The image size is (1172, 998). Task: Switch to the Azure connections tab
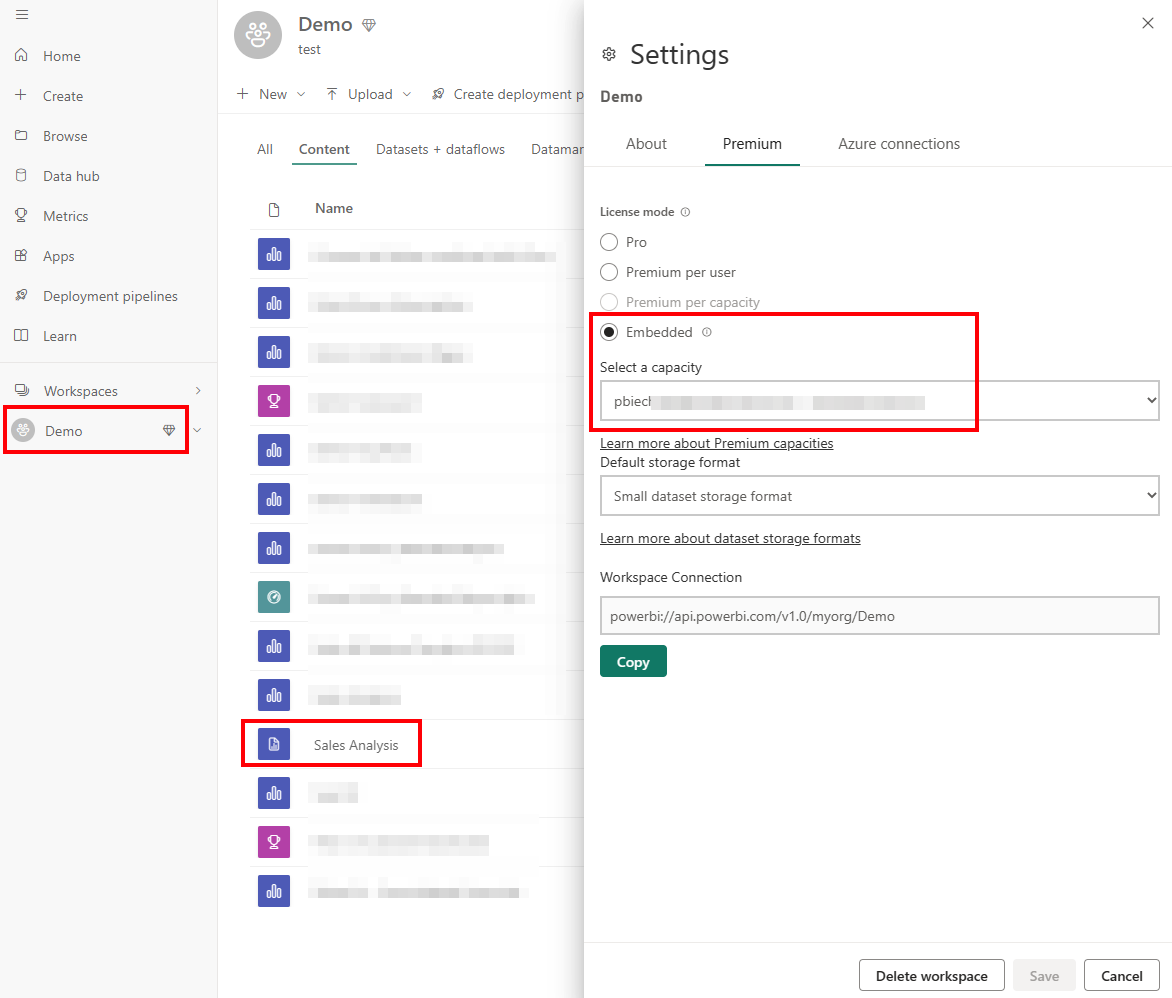tap(898, 144)
